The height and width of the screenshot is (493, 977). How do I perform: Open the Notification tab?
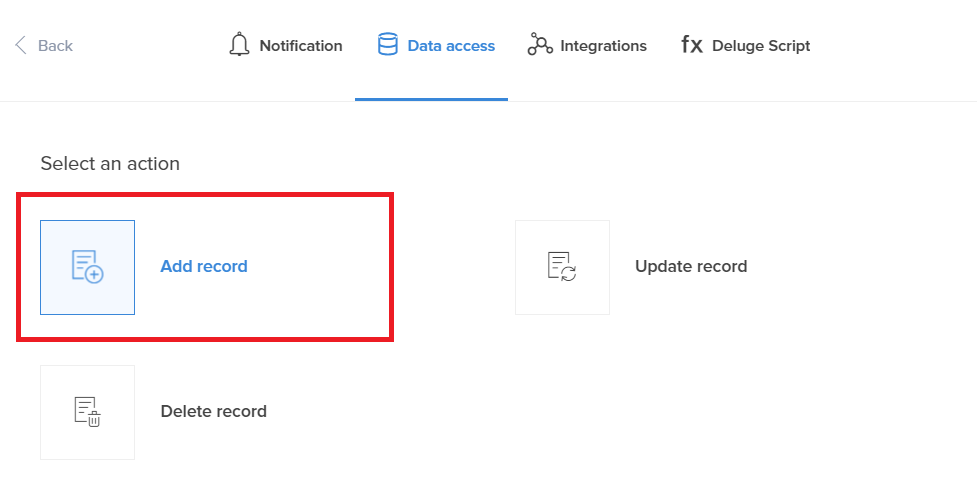tap(300, 46)
